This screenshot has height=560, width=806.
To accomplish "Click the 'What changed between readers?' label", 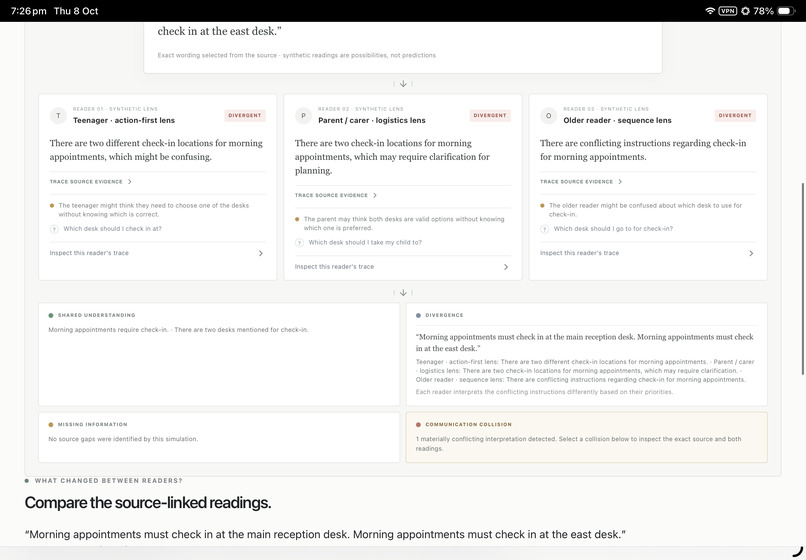I will point(108,481).
